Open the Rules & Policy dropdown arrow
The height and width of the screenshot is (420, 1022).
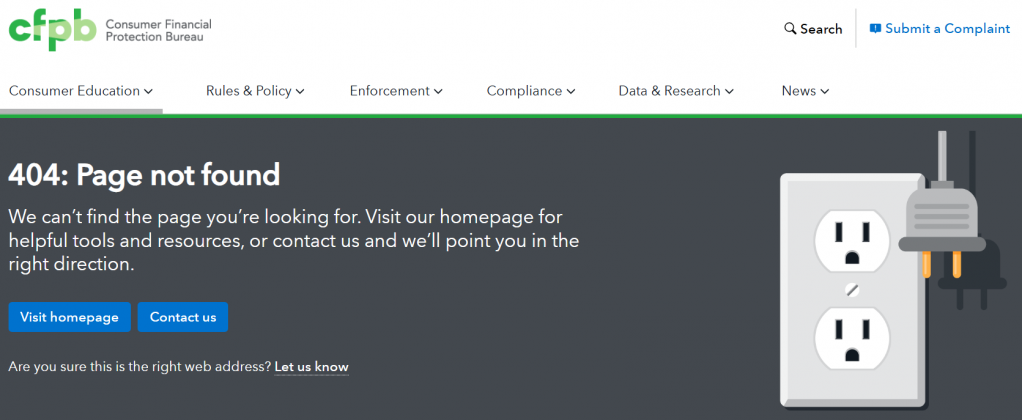(300, 91)
